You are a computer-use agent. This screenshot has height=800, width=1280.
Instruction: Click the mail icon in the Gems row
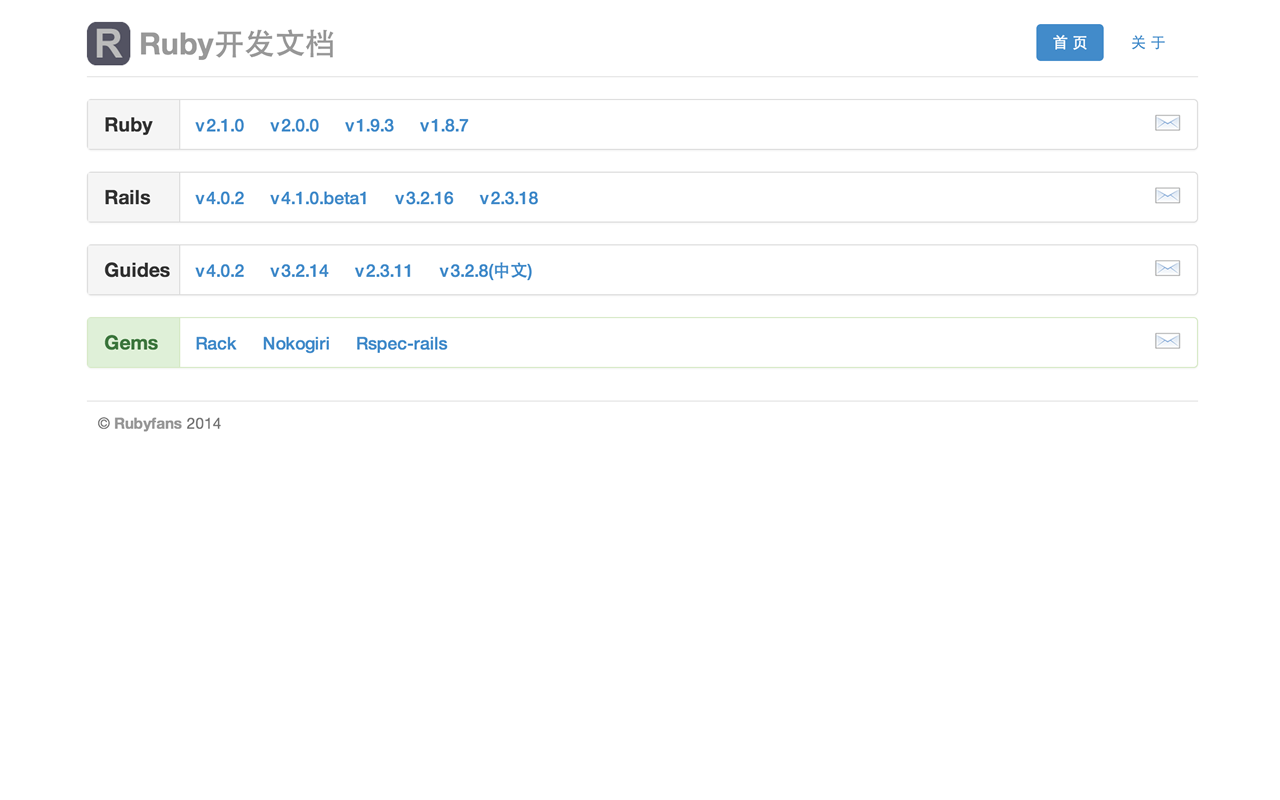(1167, 341)
